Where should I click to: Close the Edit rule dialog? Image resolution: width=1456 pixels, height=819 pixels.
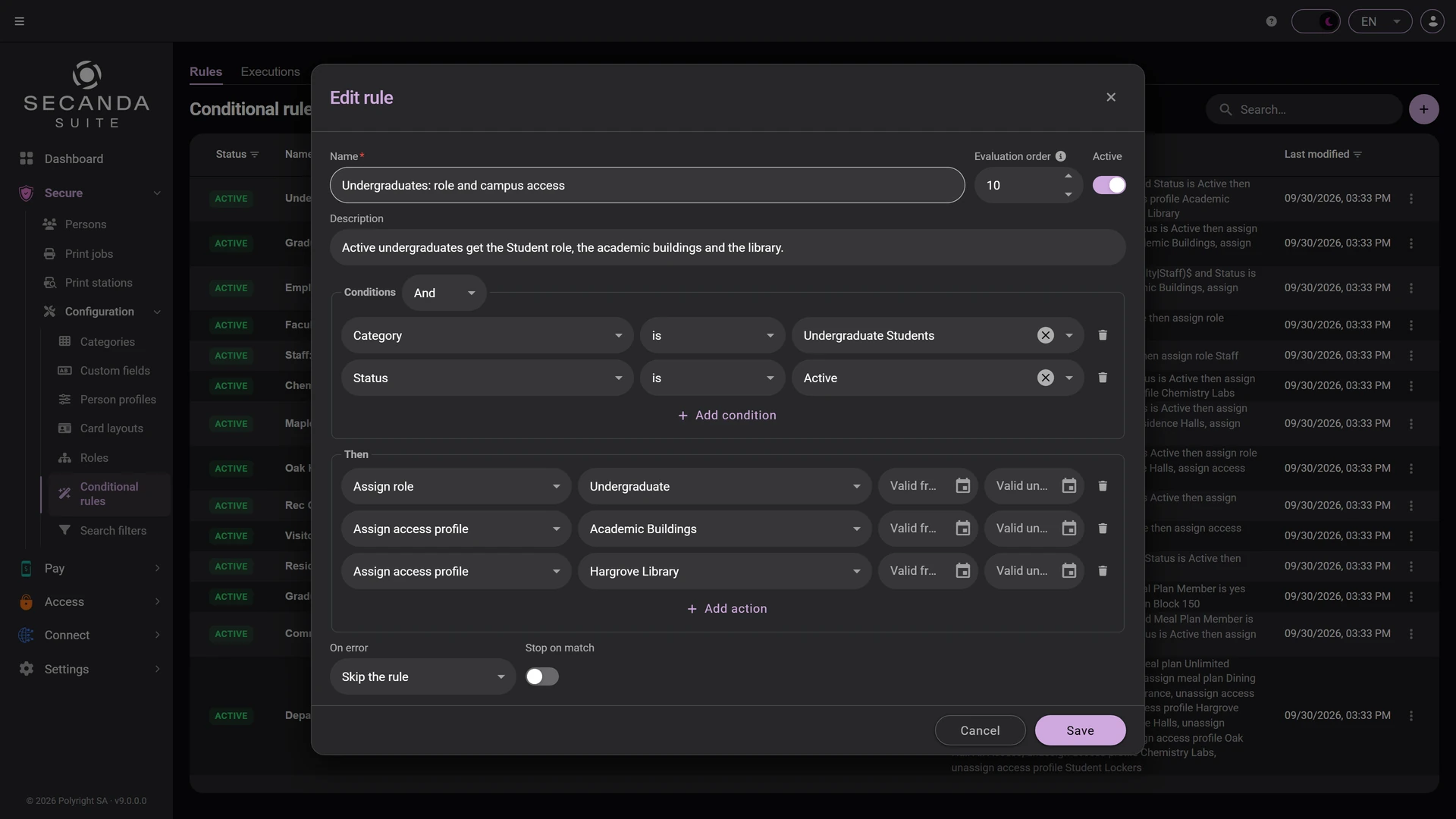coord(1111,97)
